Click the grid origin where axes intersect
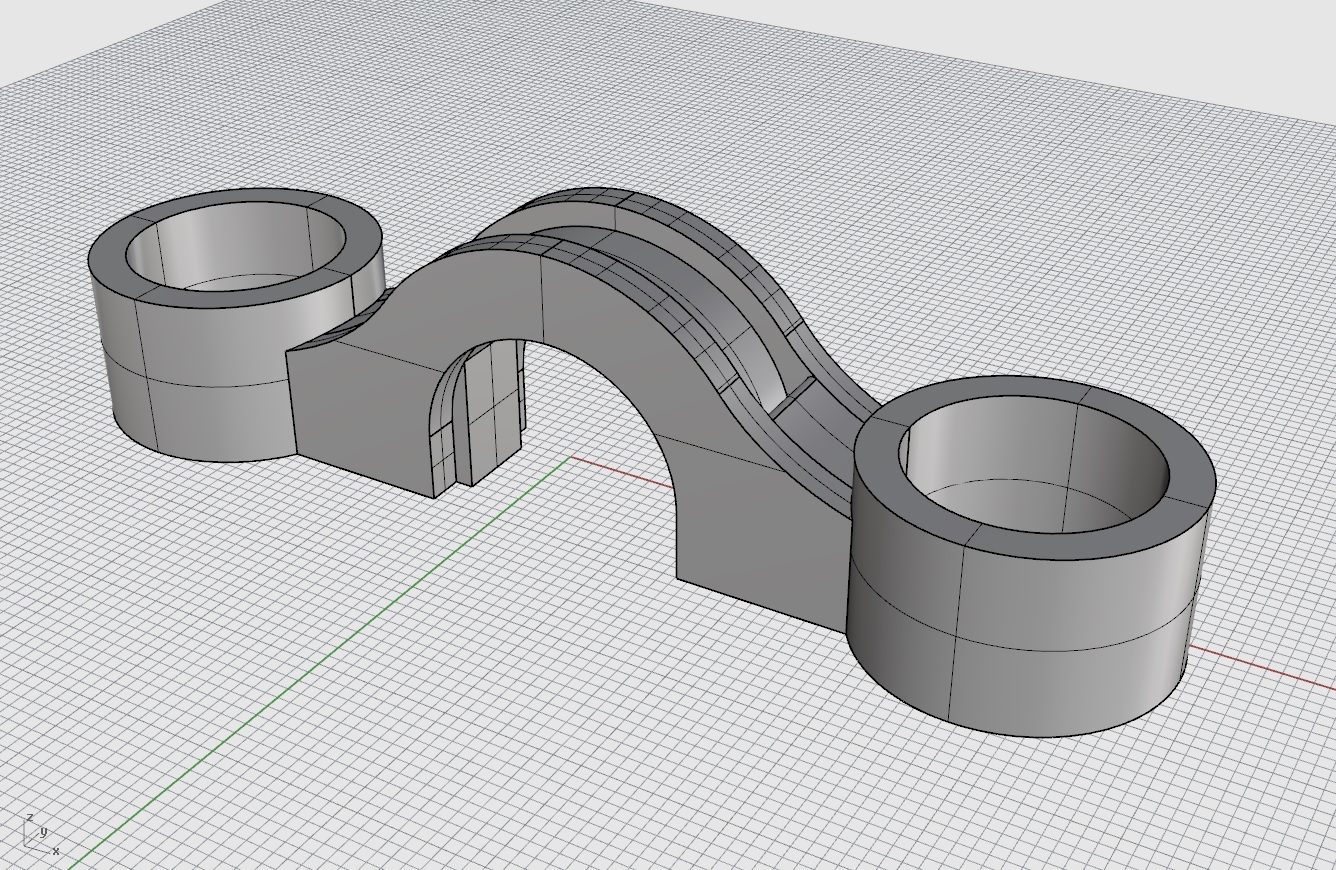The image size is (1336, 870). (571, 457)
